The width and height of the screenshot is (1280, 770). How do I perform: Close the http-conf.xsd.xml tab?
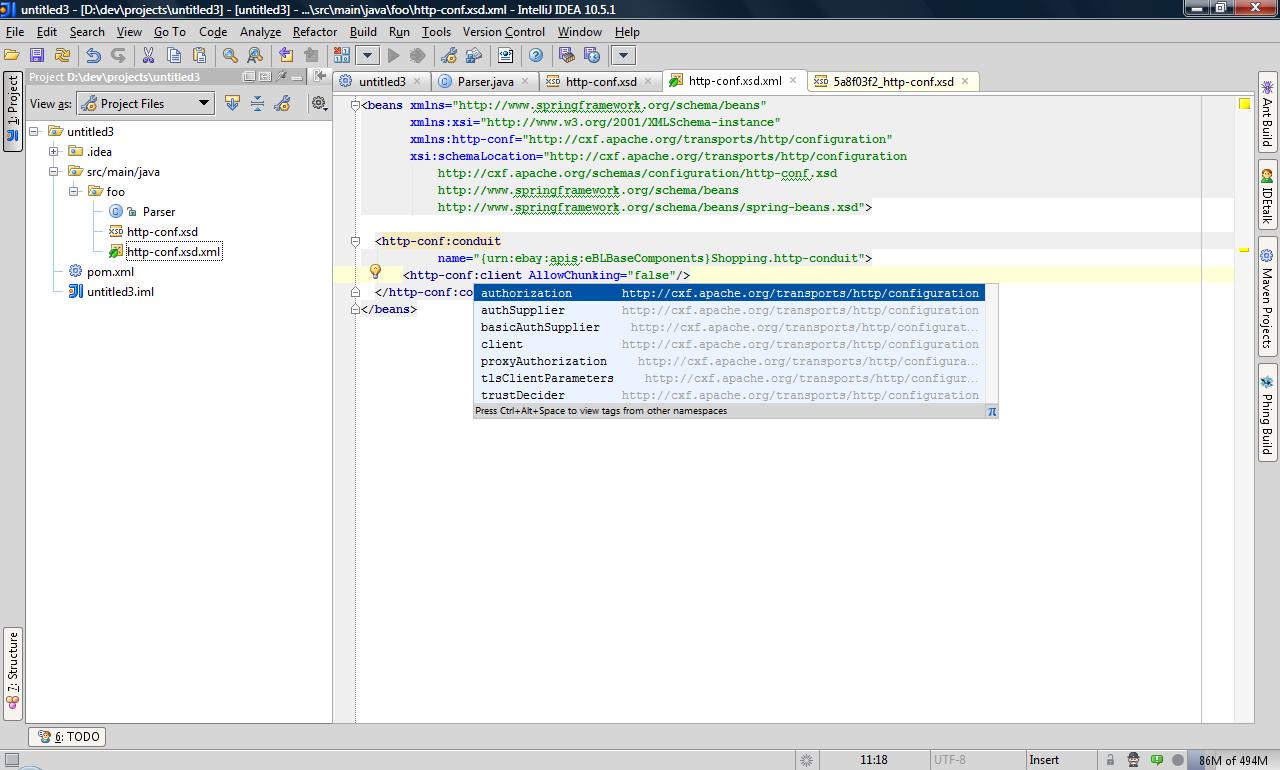[x=795, y=80]
